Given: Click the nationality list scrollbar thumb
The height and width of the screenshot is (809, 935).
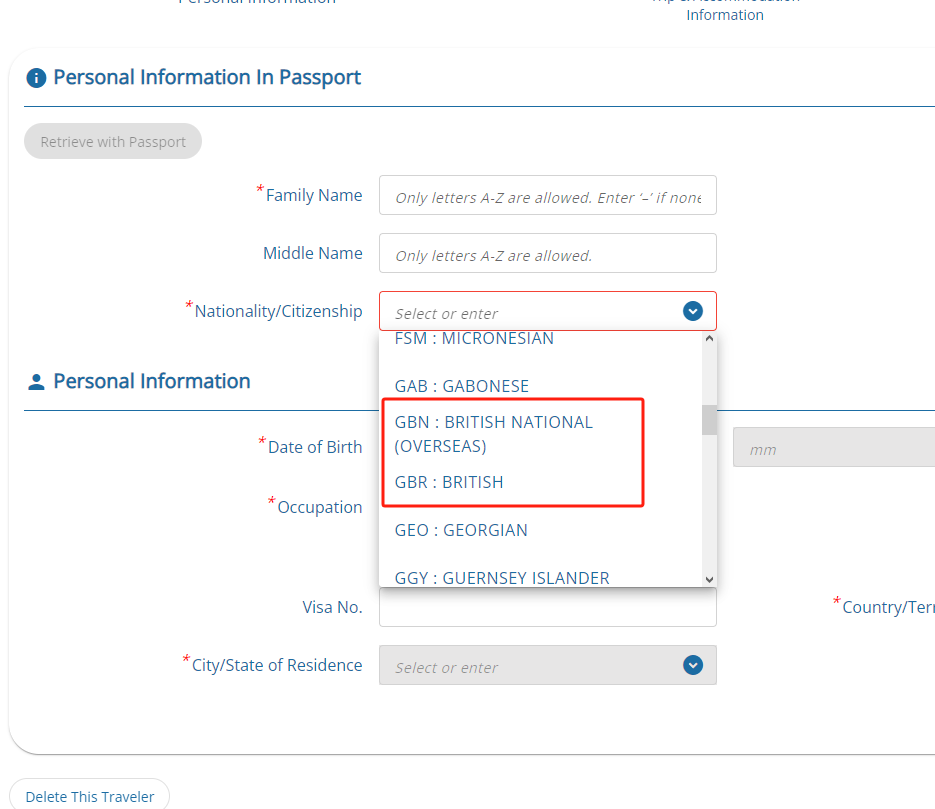Looking at the screenshot, I should 709,420.
